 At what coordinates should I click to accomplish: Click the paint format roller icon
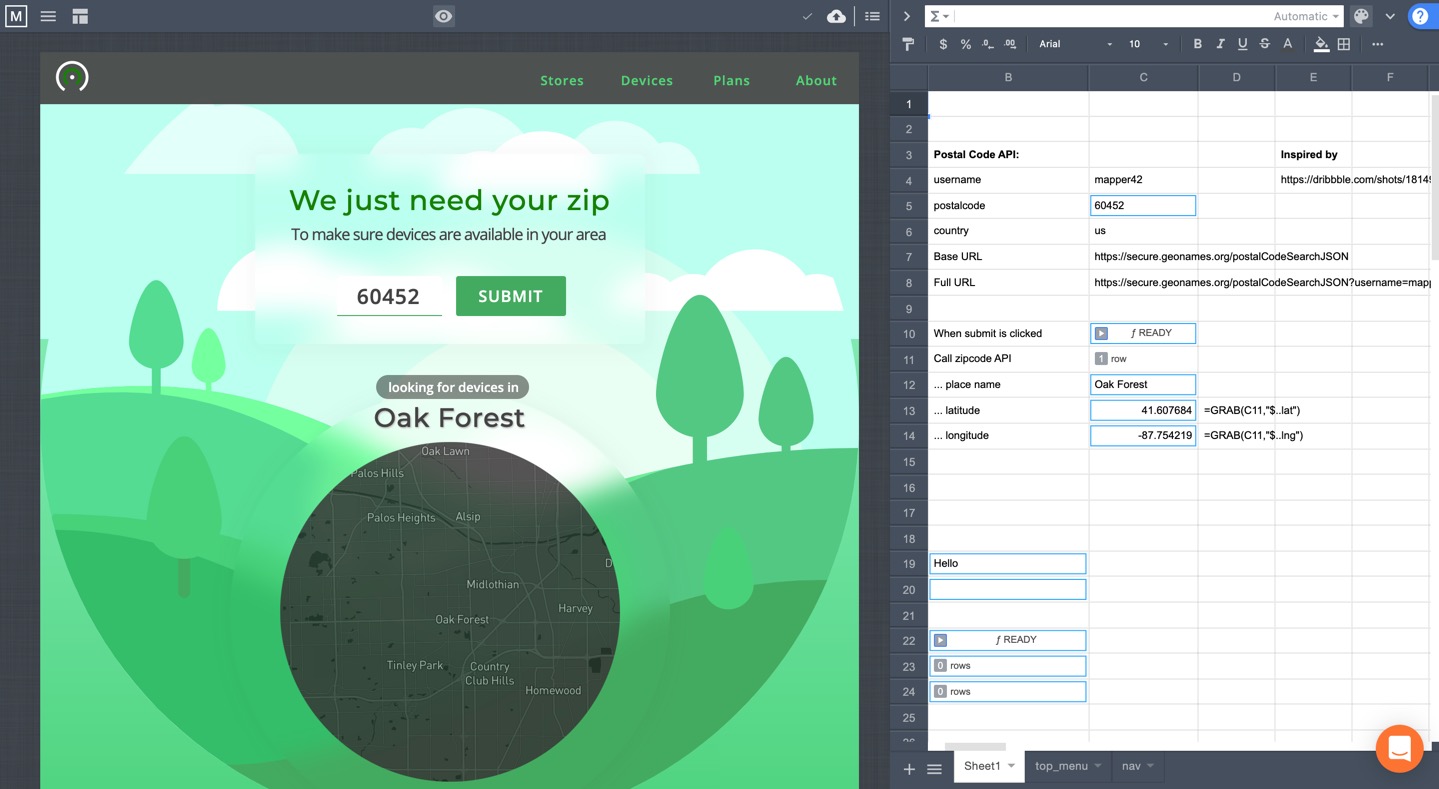point(908,44)
